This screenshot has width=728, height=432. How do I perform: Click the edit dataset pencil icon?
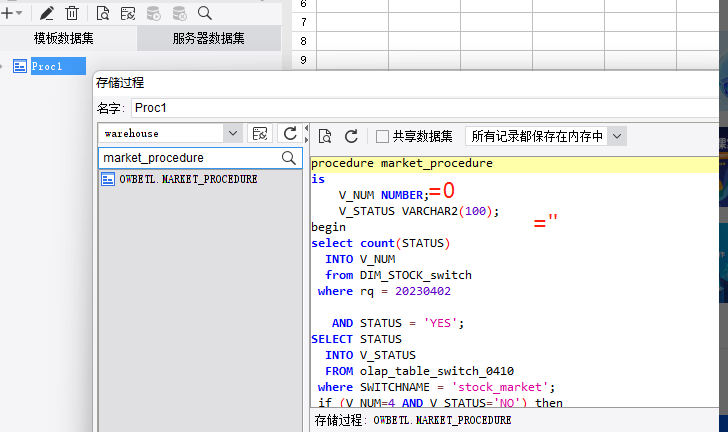[46, 13]
